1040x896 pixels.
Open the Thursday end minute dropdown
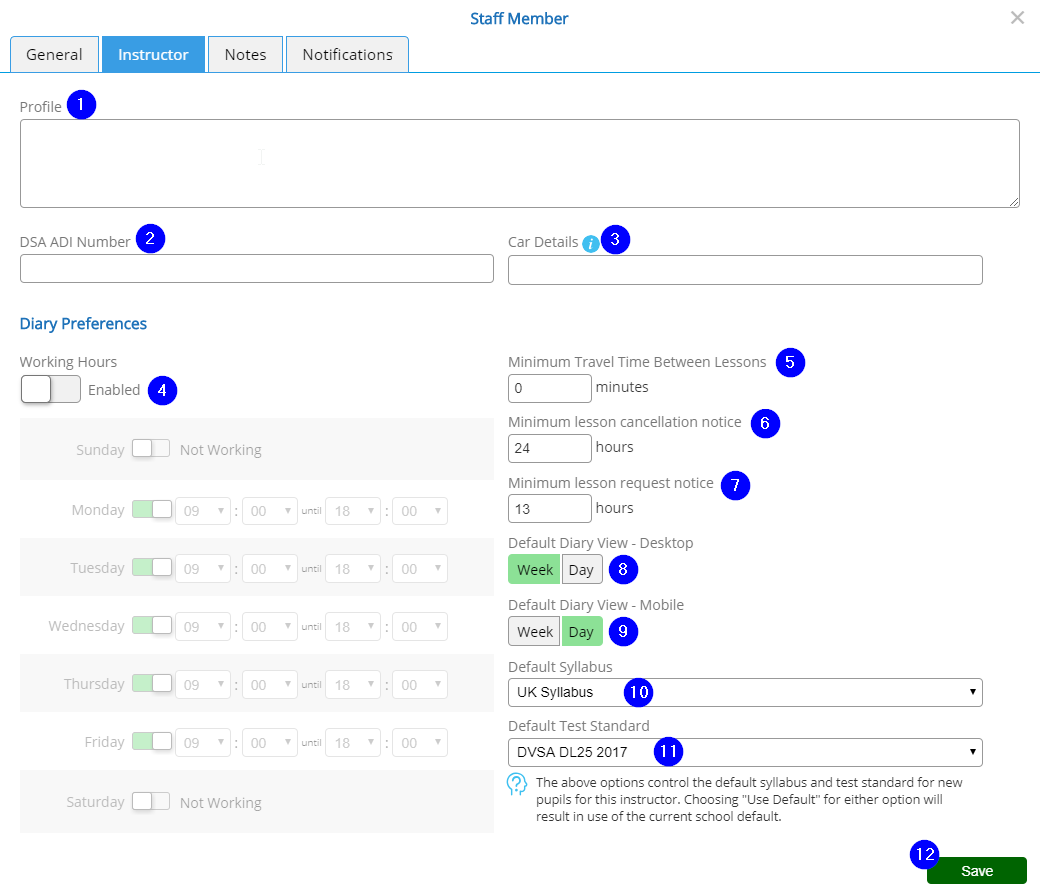point(420,684)
